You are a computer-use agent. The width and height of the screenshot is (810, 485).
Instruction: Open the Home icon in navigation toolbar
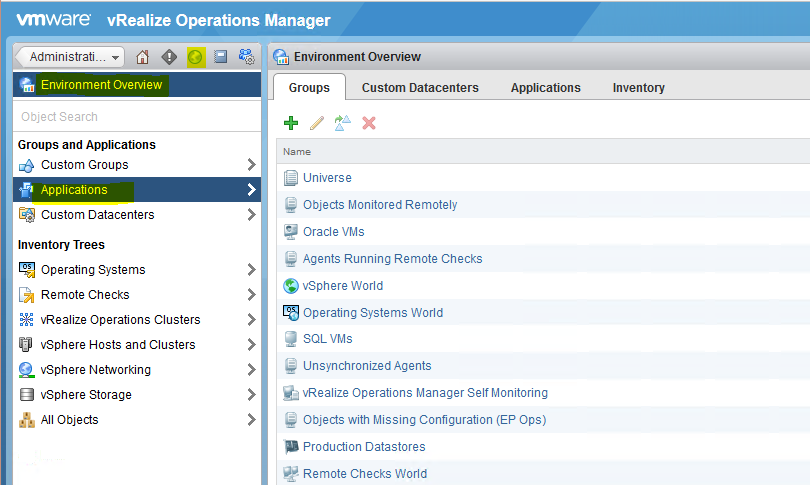tap(143, 57)
